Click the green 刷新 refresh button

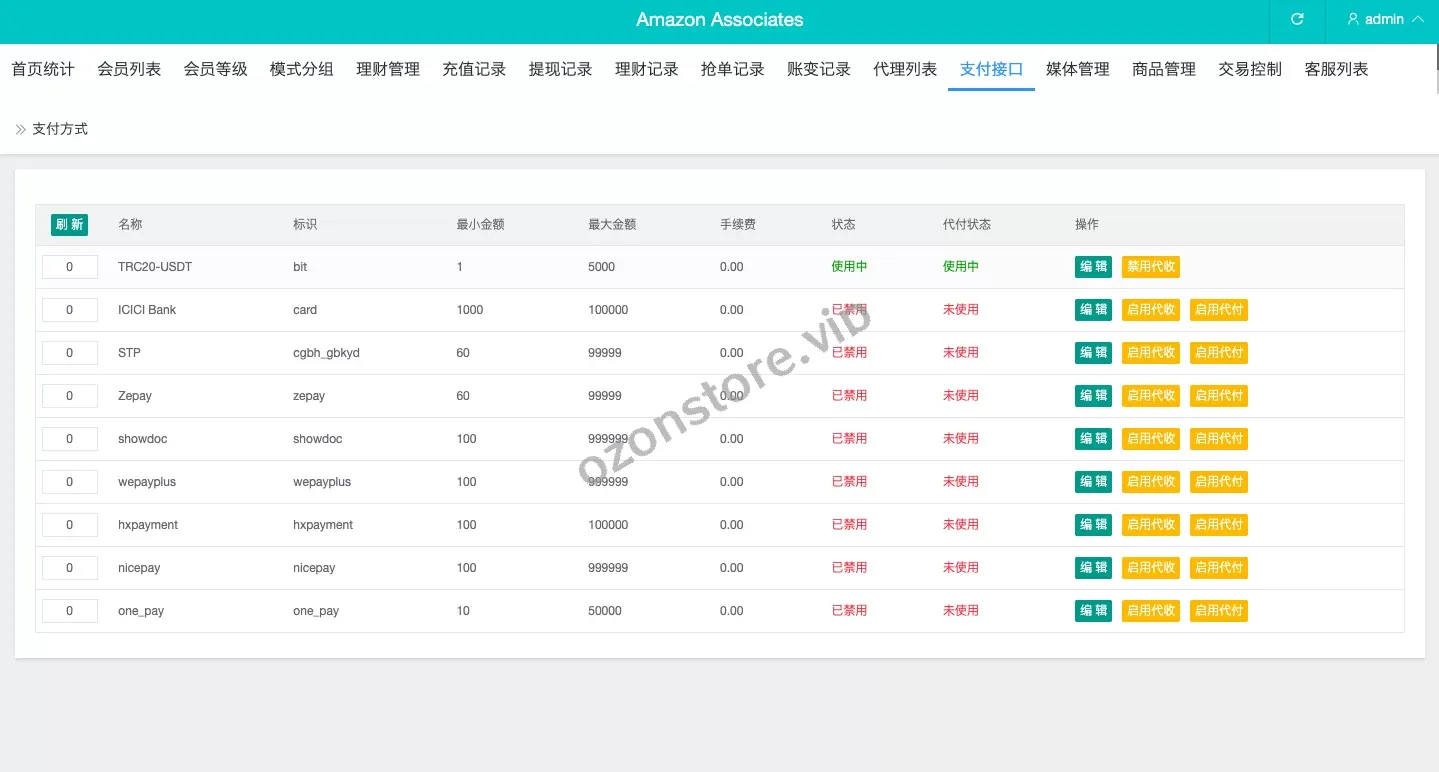click(69, 225)
